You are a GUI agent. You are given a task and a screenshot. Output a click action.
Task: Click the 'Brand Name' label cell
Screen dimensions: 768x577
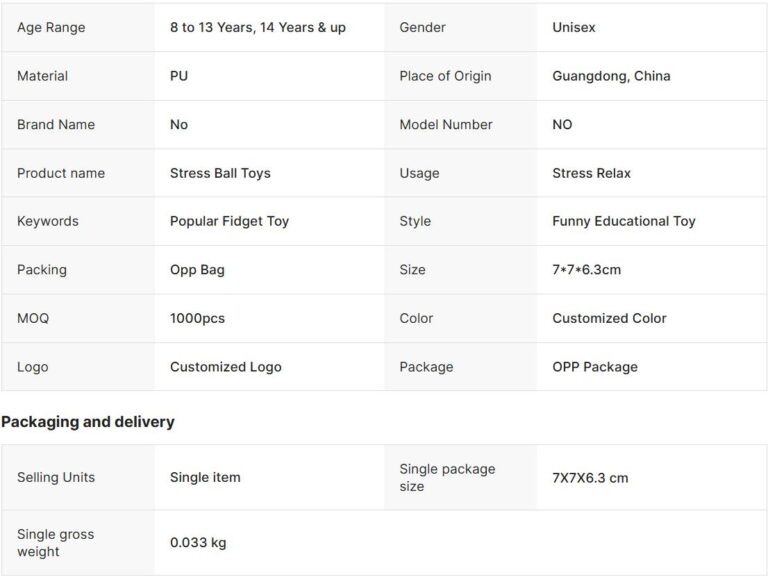[56, 124]
